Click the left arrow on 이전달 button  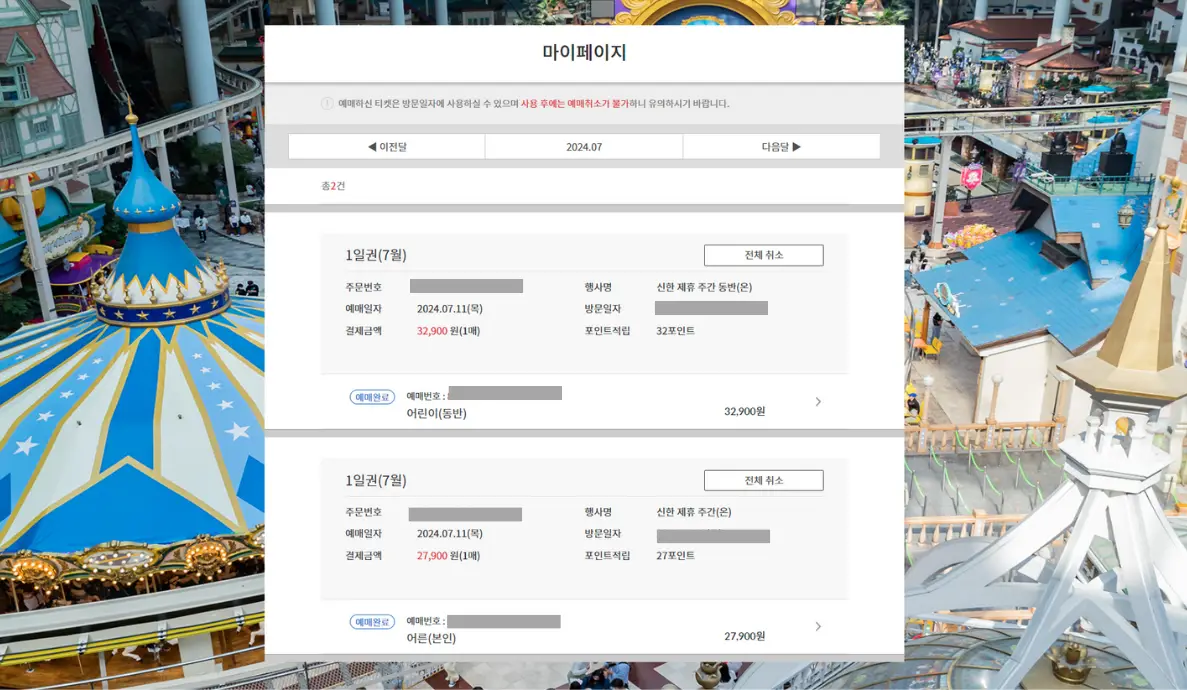(371, 145)
